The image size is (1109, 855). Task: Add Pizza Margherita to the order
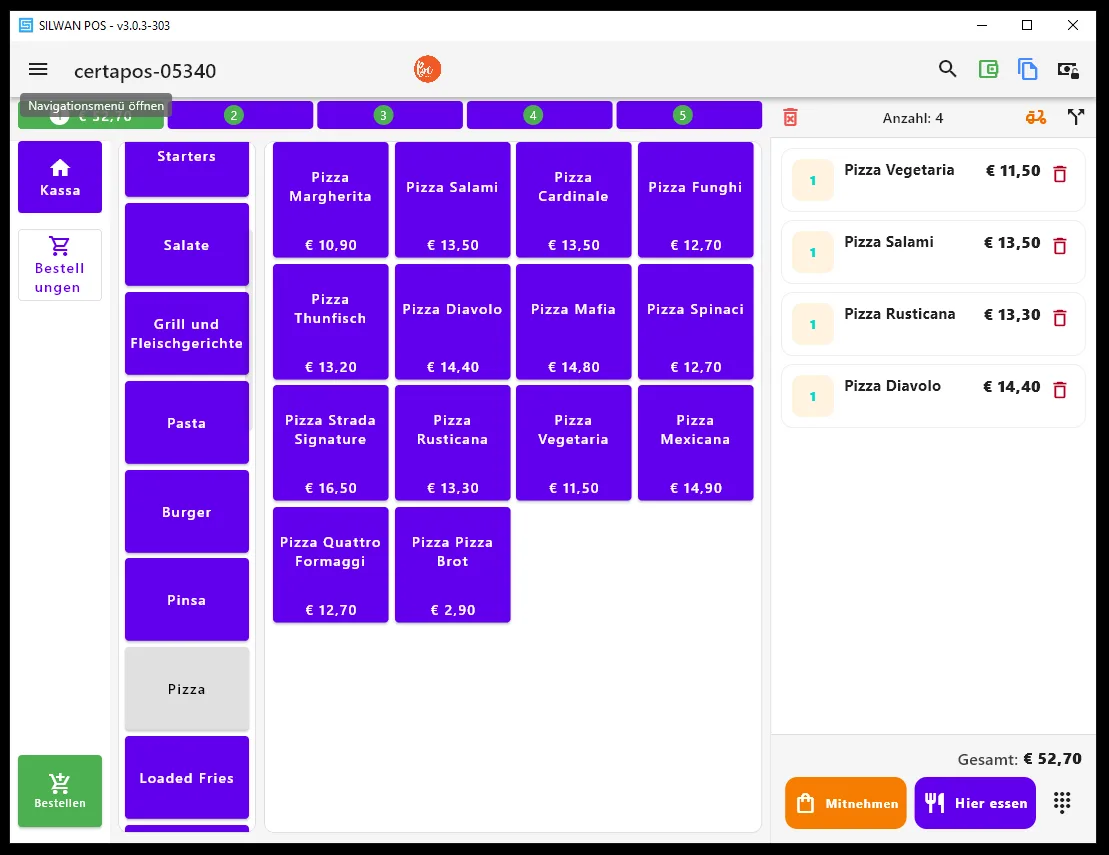[330, 200]
